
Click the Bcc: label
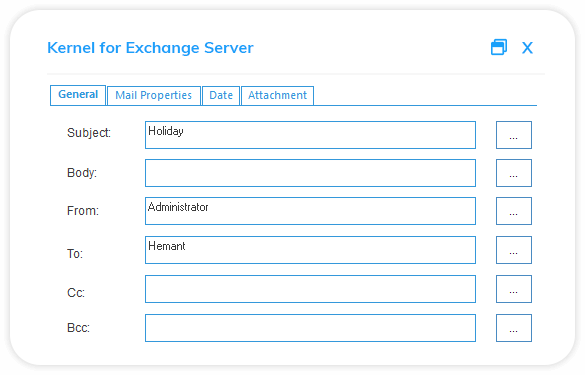(x=78, y=328)
